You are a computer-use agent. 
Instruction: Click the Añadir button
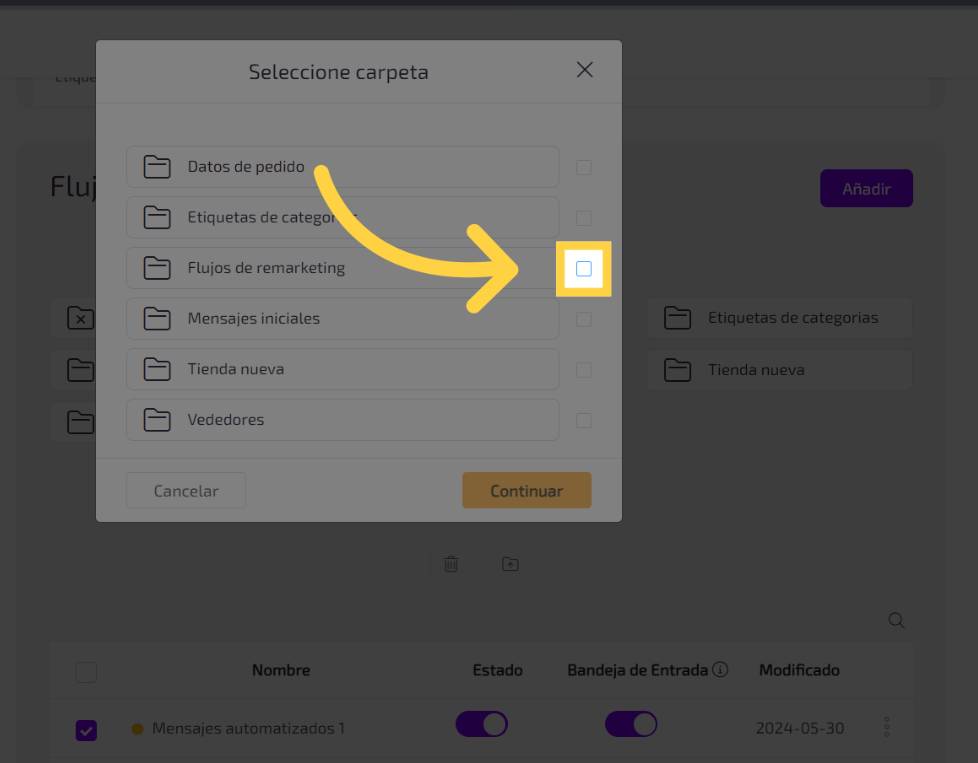(866, 188)
